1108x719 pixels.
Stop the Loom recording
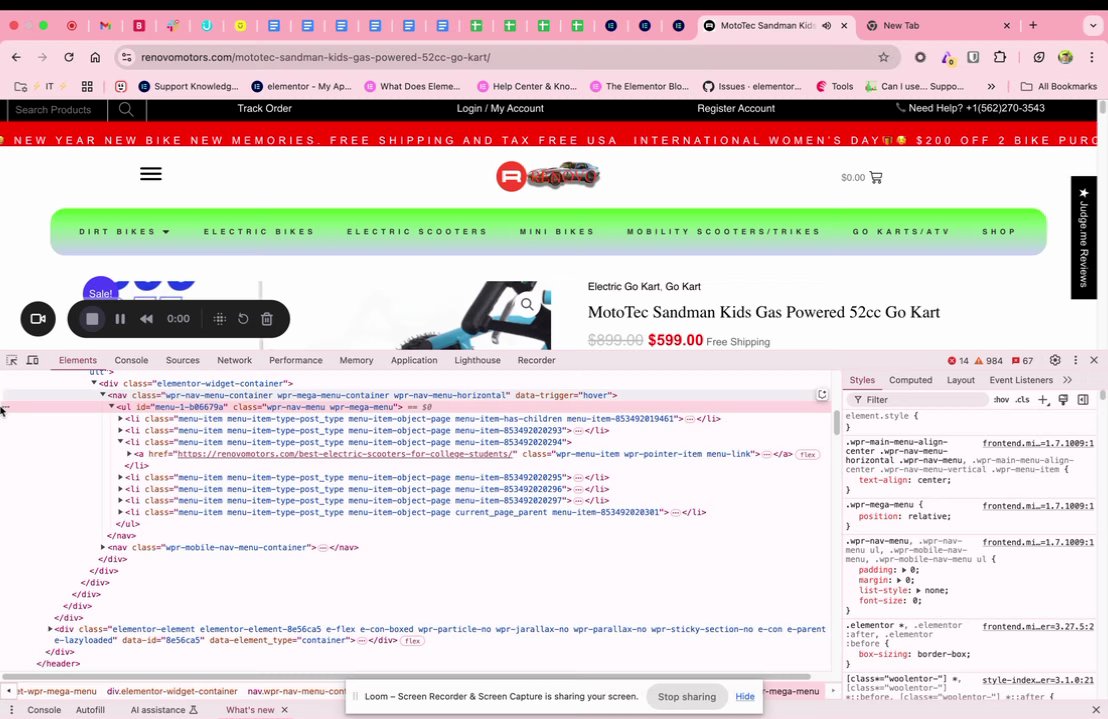[x=92, y=319]
